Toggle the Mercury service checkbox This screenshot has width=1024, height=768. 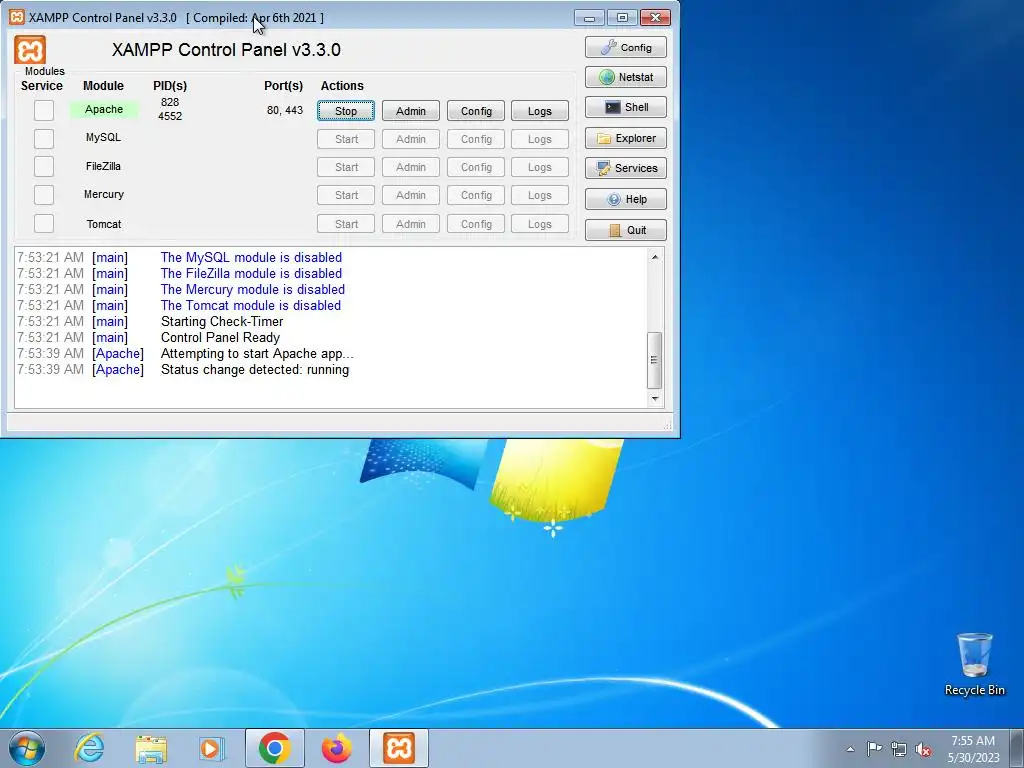[x=44, y=195]
